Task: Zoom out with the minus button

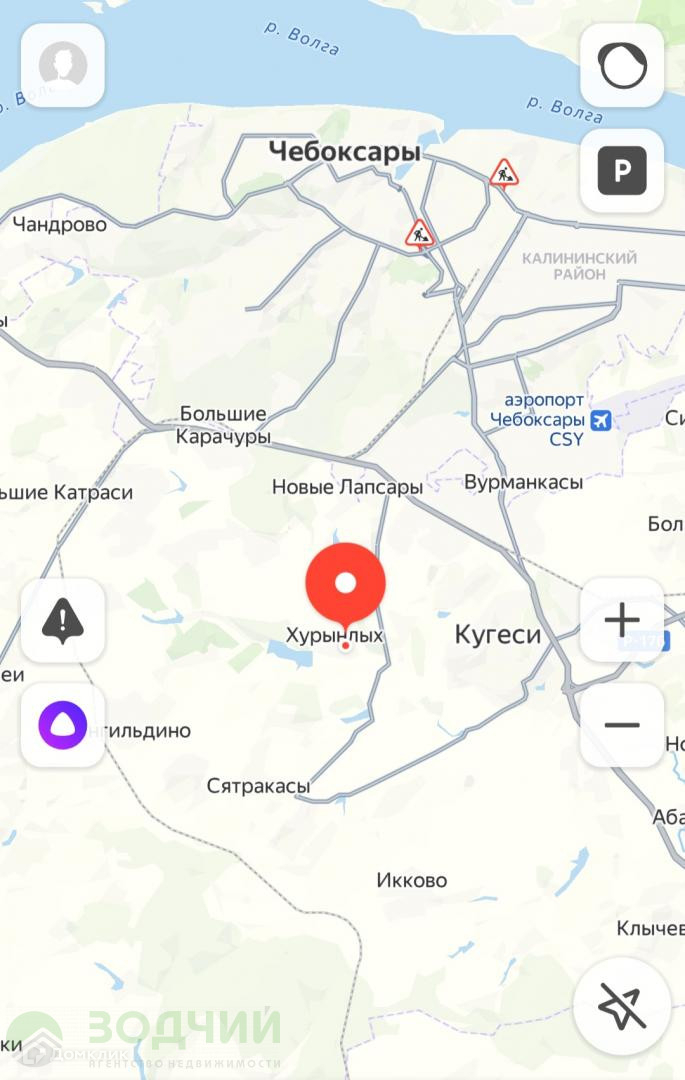Action: [622, 725]
